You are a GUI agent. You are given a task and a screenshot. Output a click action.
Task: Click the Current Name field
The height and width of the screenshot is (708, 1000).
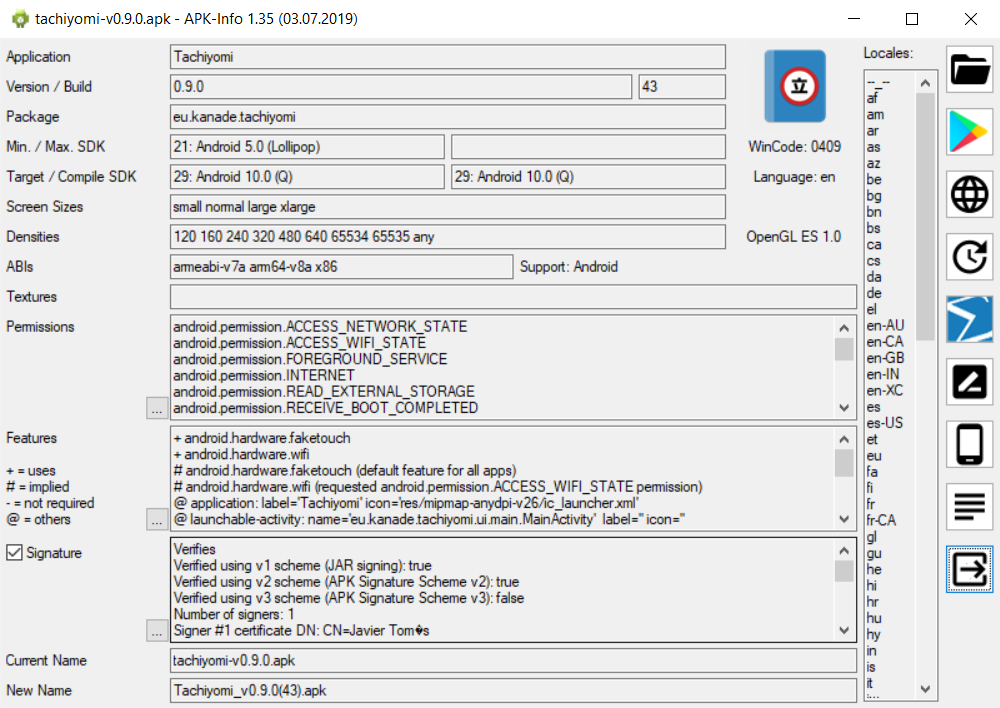[513, 661]
